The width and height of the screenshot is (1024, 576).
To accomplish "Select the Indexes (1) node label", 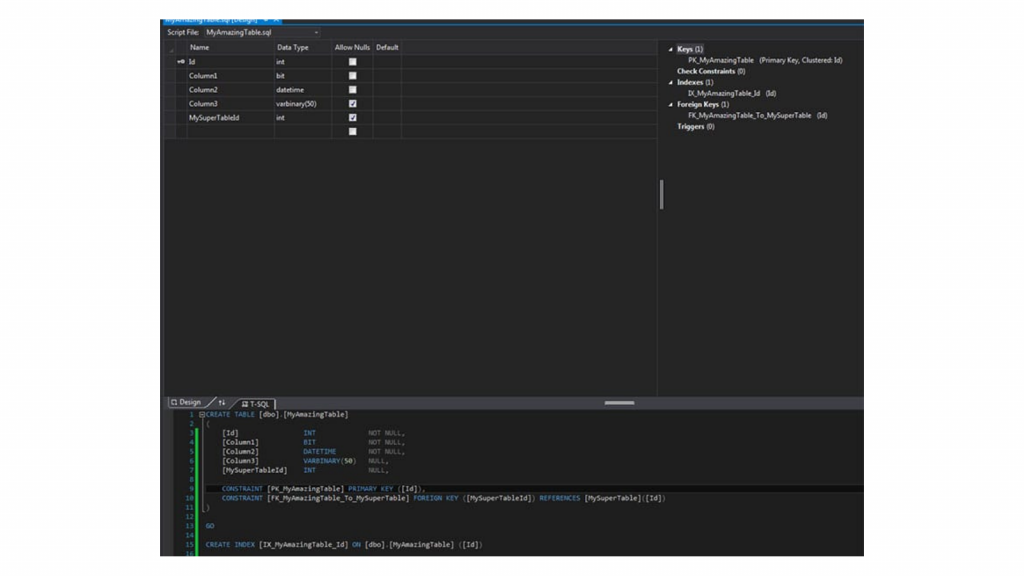I will 695,82.
